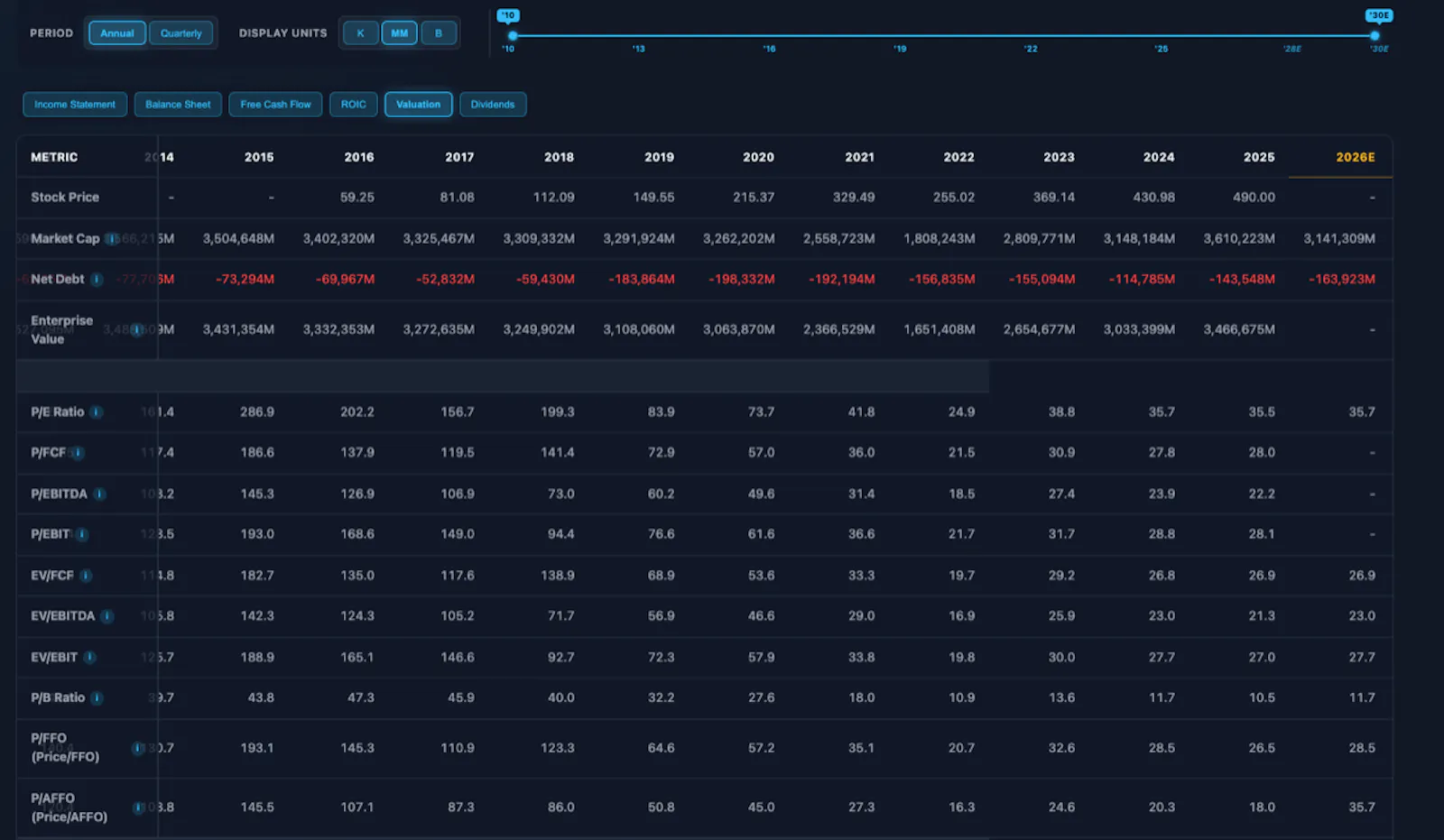The width and height of the screenshot is (1444, 840).
Task: Click the info icon next to P/E Ratio
Action: tap(97, 412)
